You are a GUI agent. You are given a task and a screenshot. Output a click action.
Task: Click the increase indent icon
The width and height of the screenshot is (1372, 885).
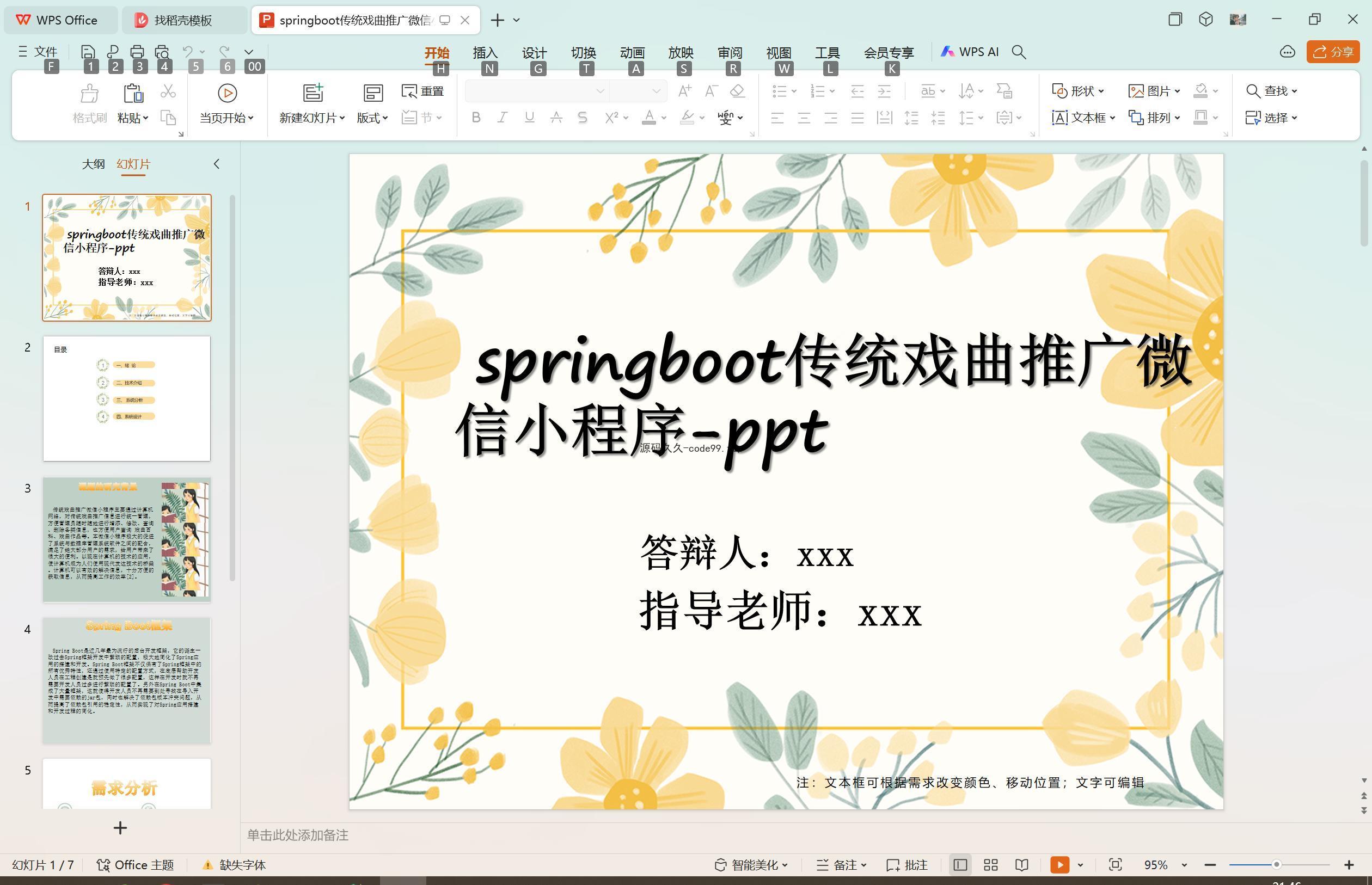coord(884,91)
